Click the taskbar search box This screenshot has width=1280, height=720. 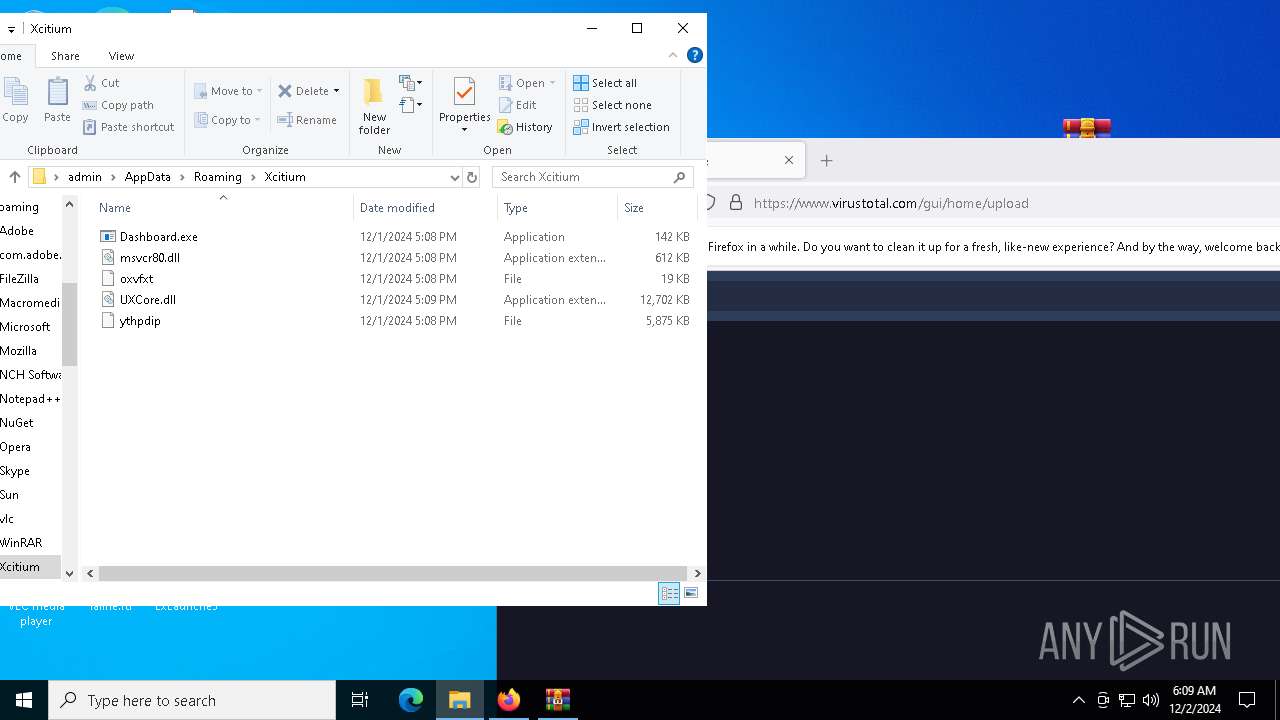click(192, 700)
